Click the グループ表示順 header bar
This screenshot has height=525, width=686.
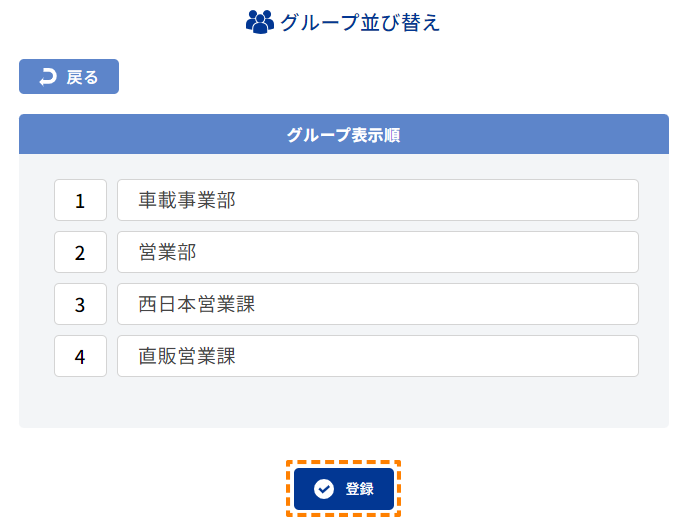pyautogui.click(x=344, y=134)
